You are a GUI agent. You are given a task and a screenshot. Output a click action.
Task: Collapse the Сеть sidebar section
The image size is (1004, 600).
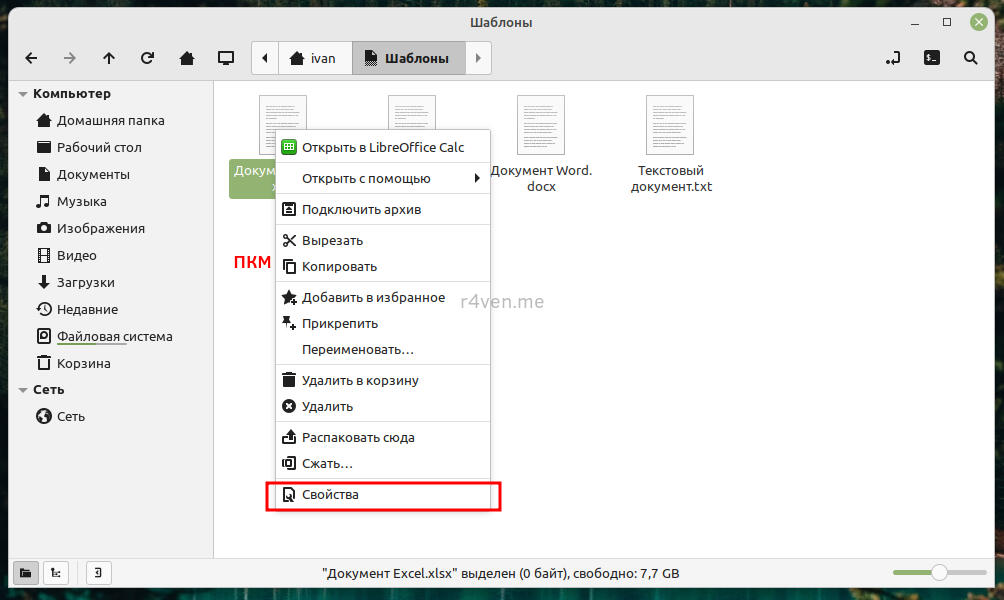point(23,390)
